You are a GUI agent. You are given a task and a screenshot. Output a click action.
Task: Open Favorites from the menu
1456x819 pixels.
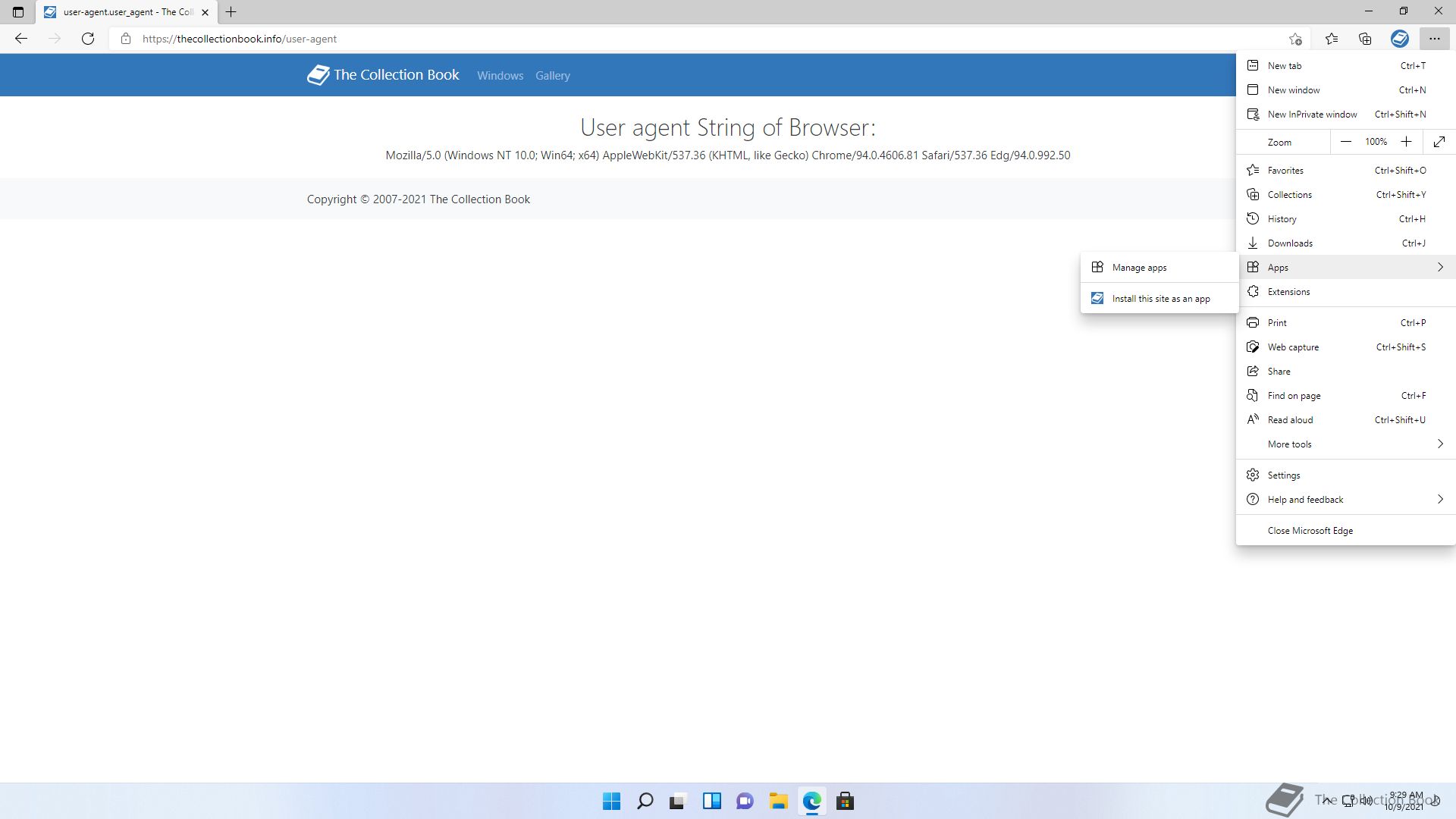pyautogui.click(x=1345, y=171)
